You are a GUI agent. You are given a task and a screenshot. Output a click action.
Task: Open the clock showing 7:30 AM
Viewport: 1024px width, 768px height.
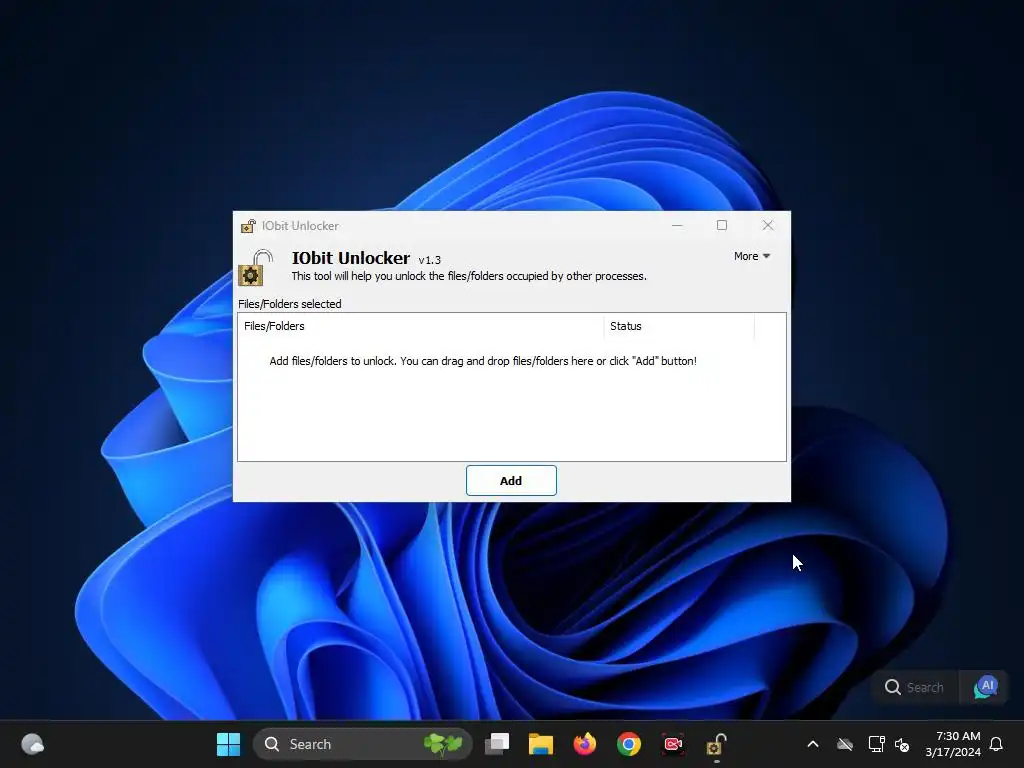[x=953, y=744]
